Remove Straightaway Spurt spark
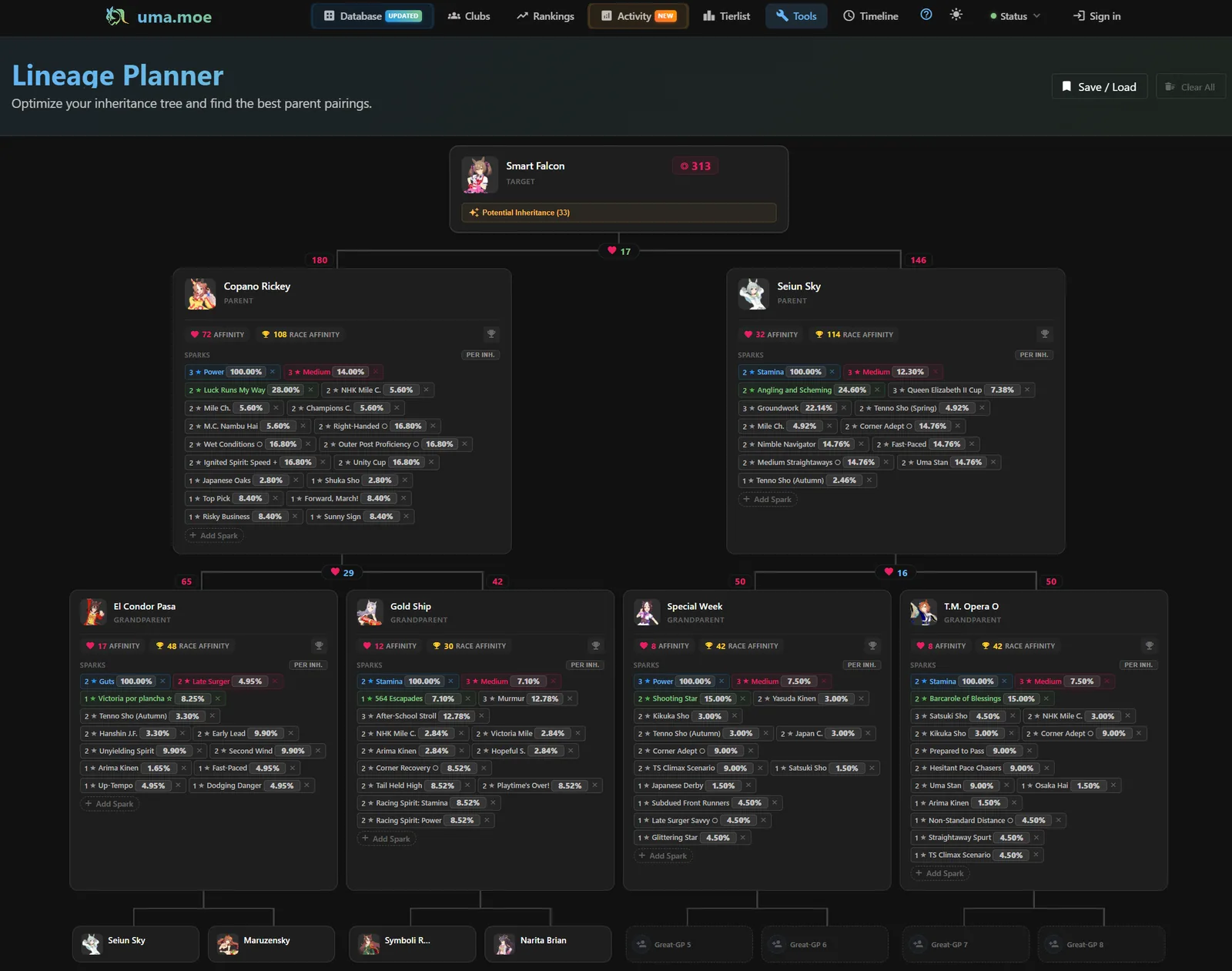Screen dimensions: 1232x971 [x=1036, y=838]
